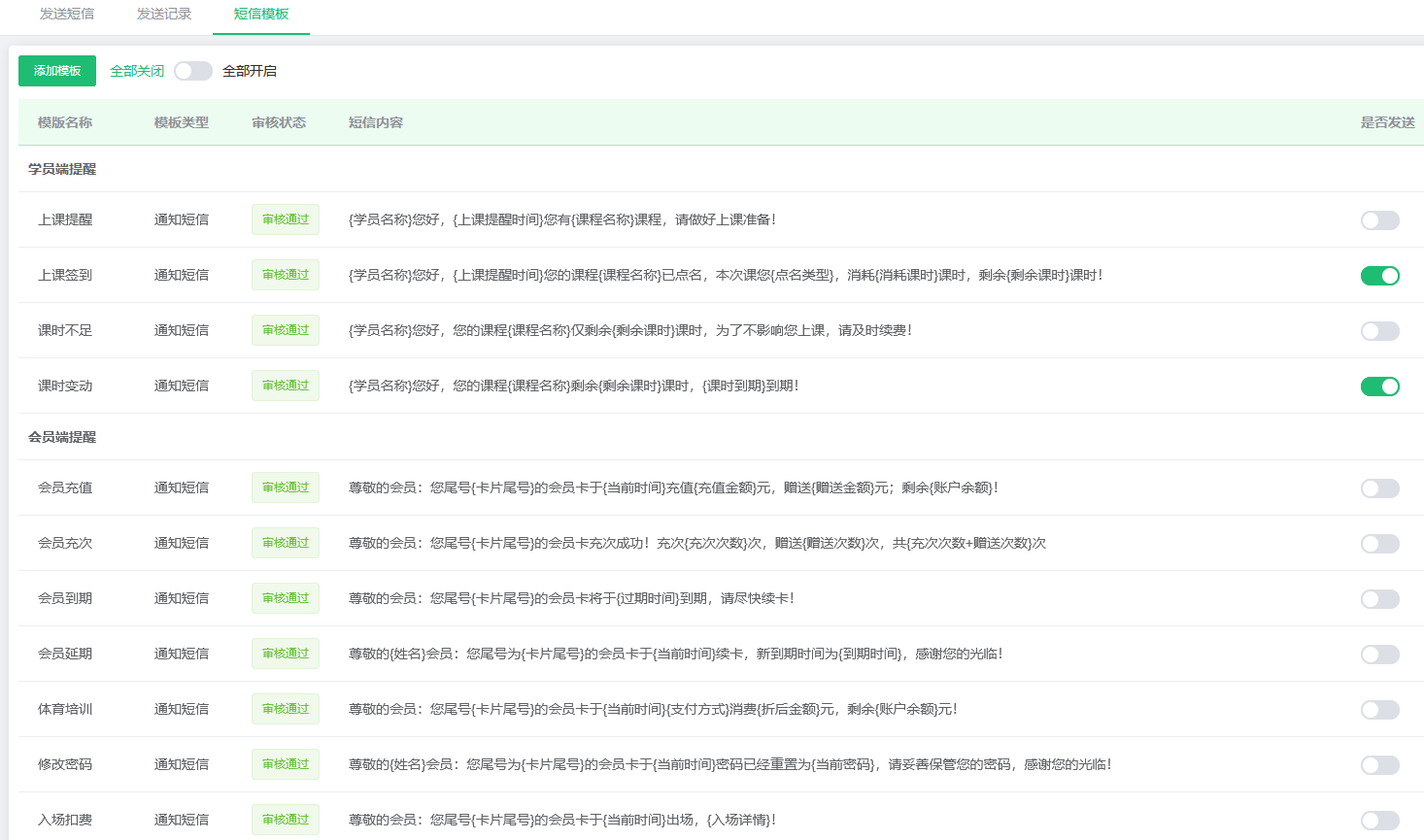The image size is (1424, 840).
Task: Select the 短信模板 tab
Action: [x=261, y=17]
